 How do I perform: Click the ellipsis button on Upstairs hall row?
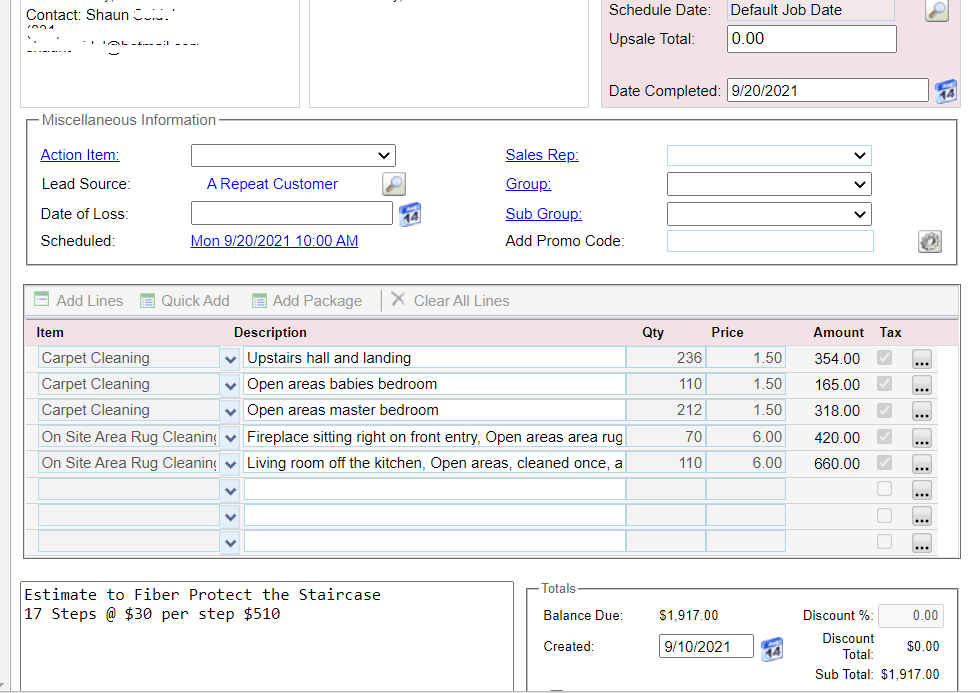click(x=921, y=359)
